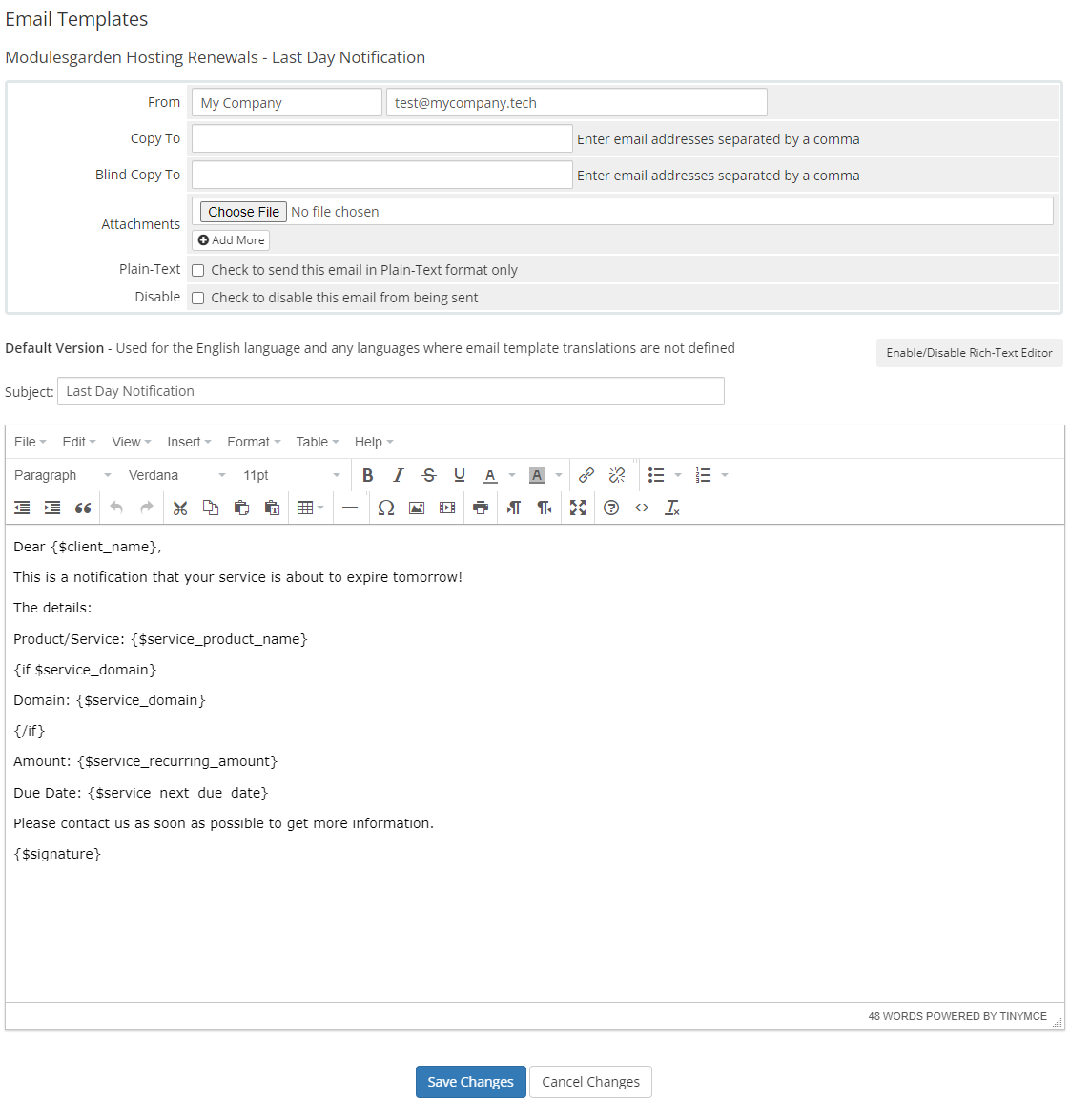Focus the From name field

286,103
